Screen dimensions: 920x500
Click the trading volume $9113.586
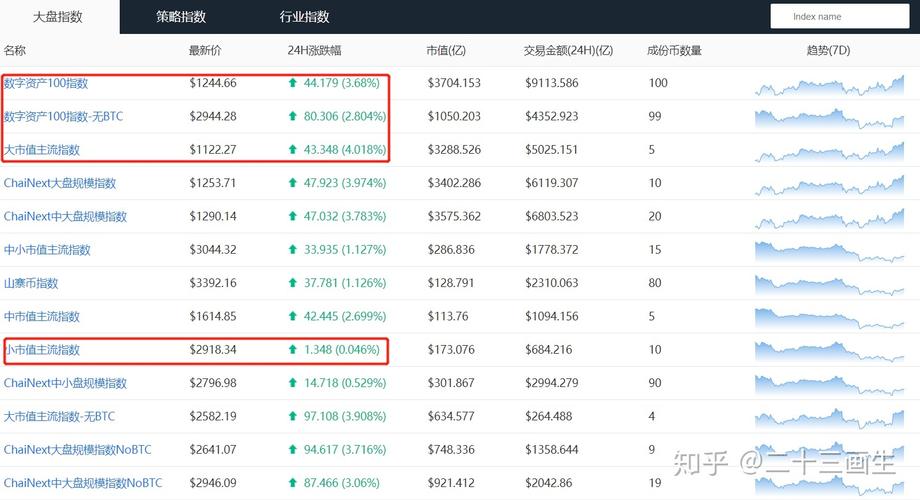(552, 83)
